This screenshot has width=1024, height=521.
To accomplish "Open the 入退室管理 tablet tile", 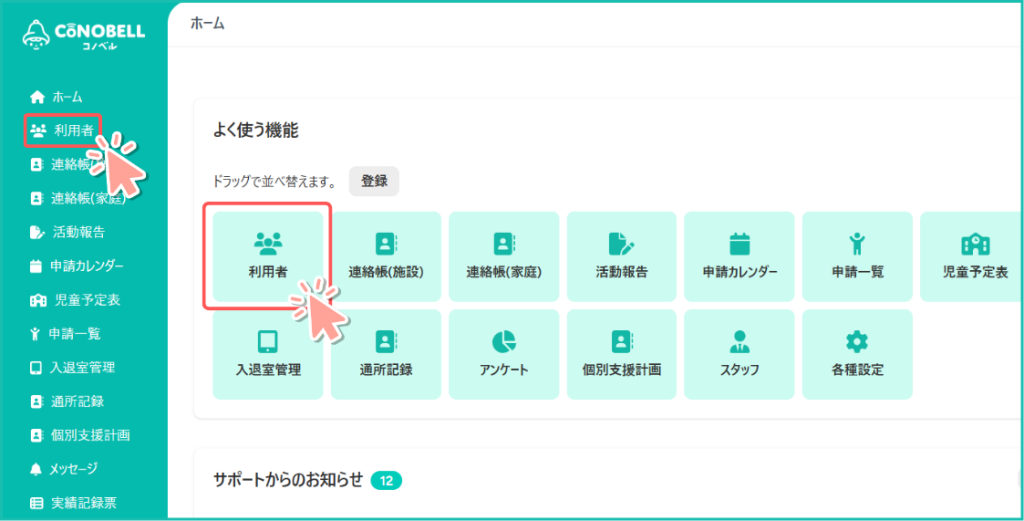I will tap(268, 354).
